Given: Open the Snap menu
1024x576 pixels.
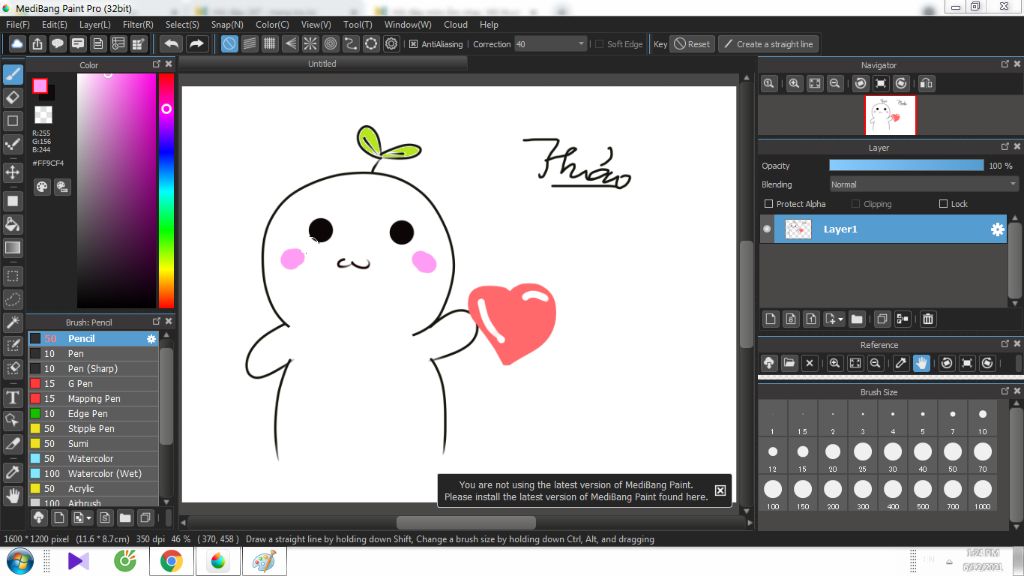Looking at the screenshot, I should (227, 24).
